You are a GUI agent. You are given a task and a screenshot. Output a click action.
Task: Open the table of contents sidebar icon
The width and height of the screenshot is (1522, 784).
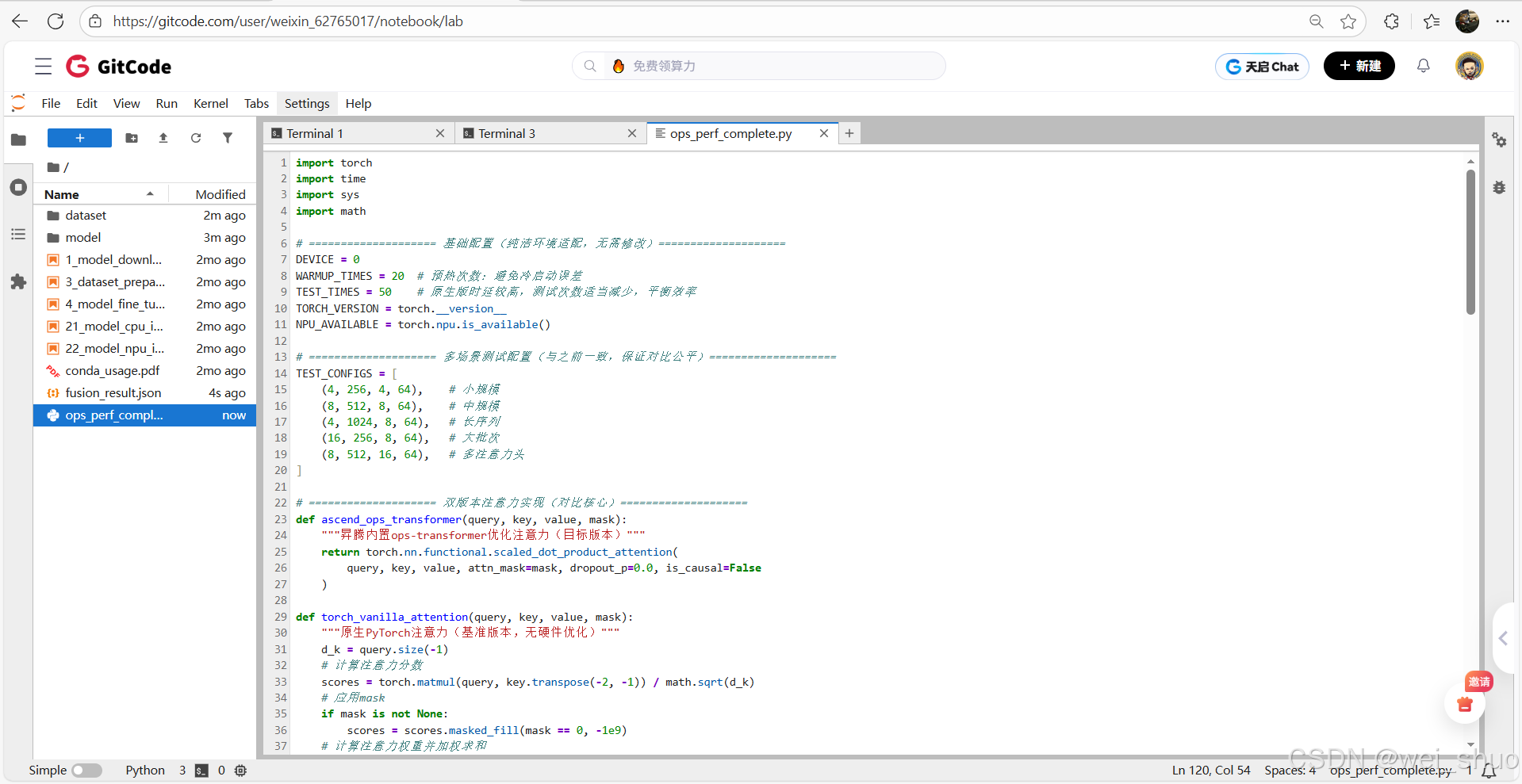18,235
